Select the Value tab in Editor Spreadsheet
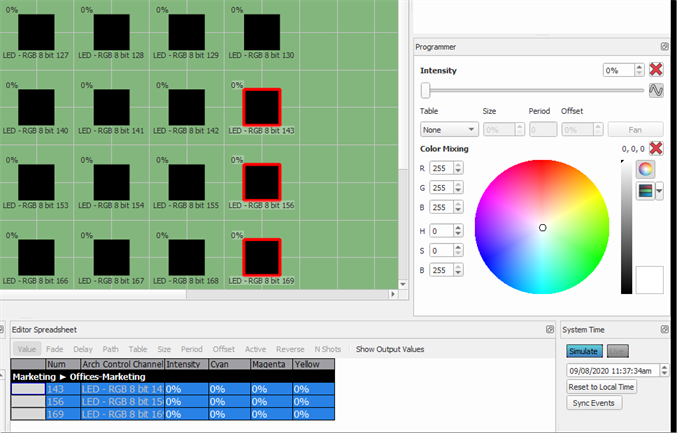This screenshot has width=677, height=433. pyautogui.click(x=27, y=349)
